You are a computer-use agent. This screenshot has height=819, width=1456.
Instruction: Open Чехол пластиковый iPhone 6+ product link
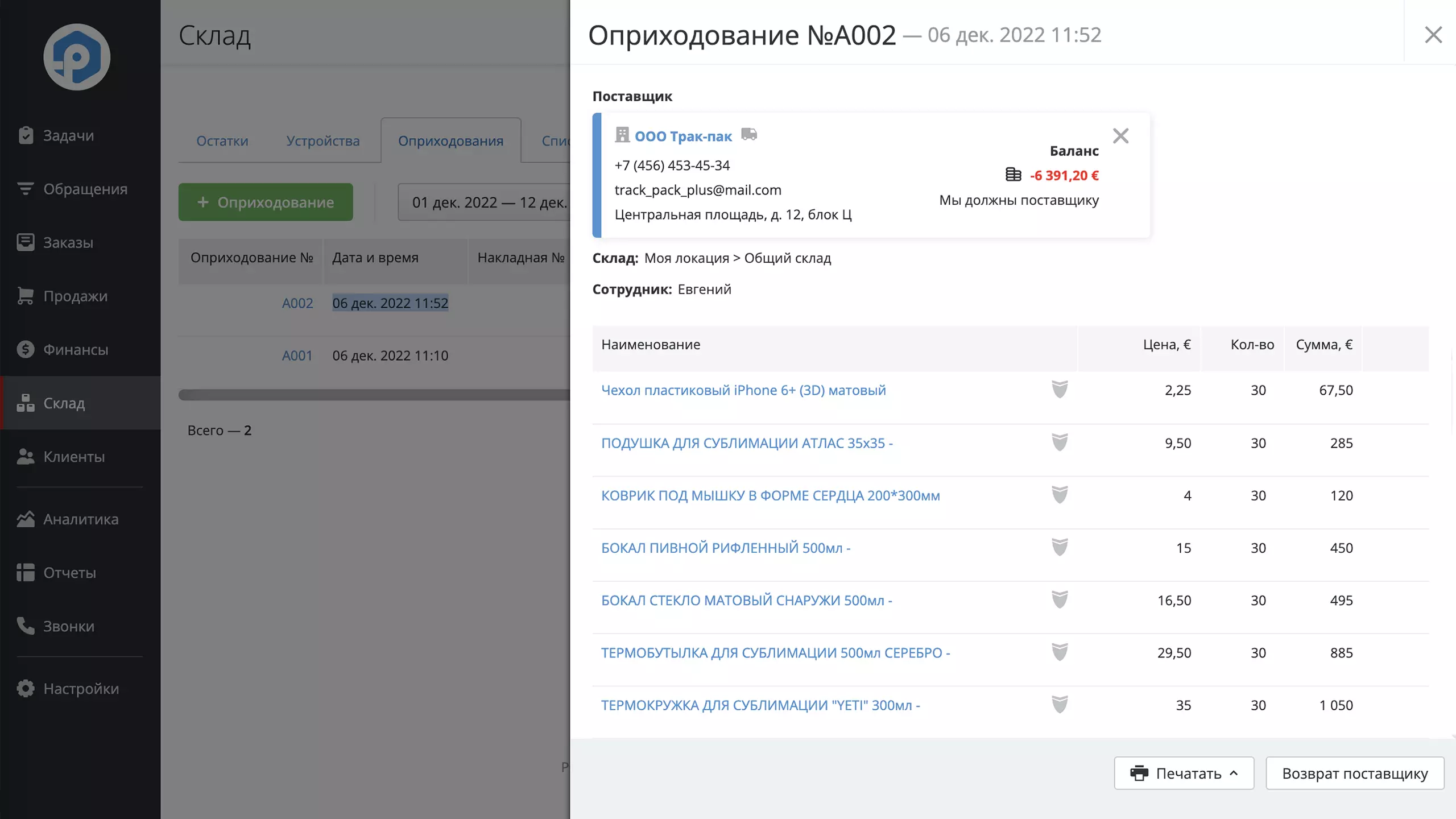pos(743,390)
